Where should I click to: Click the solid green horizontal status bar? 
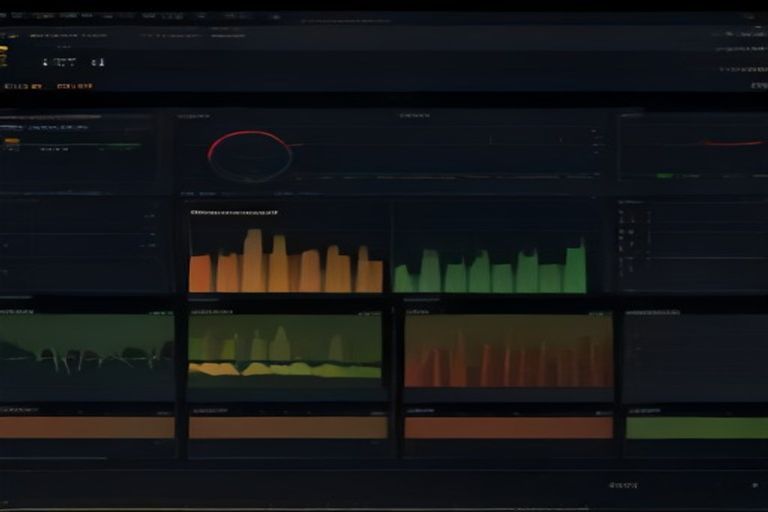(696, 428)
